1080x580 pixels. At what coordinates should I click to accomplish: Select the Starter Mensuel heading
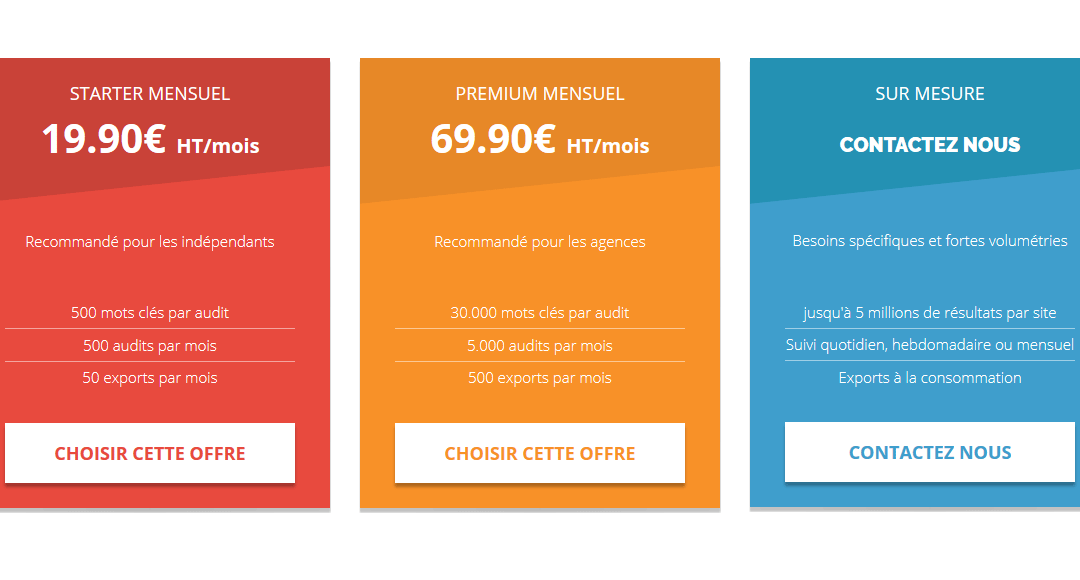(150, 94)
